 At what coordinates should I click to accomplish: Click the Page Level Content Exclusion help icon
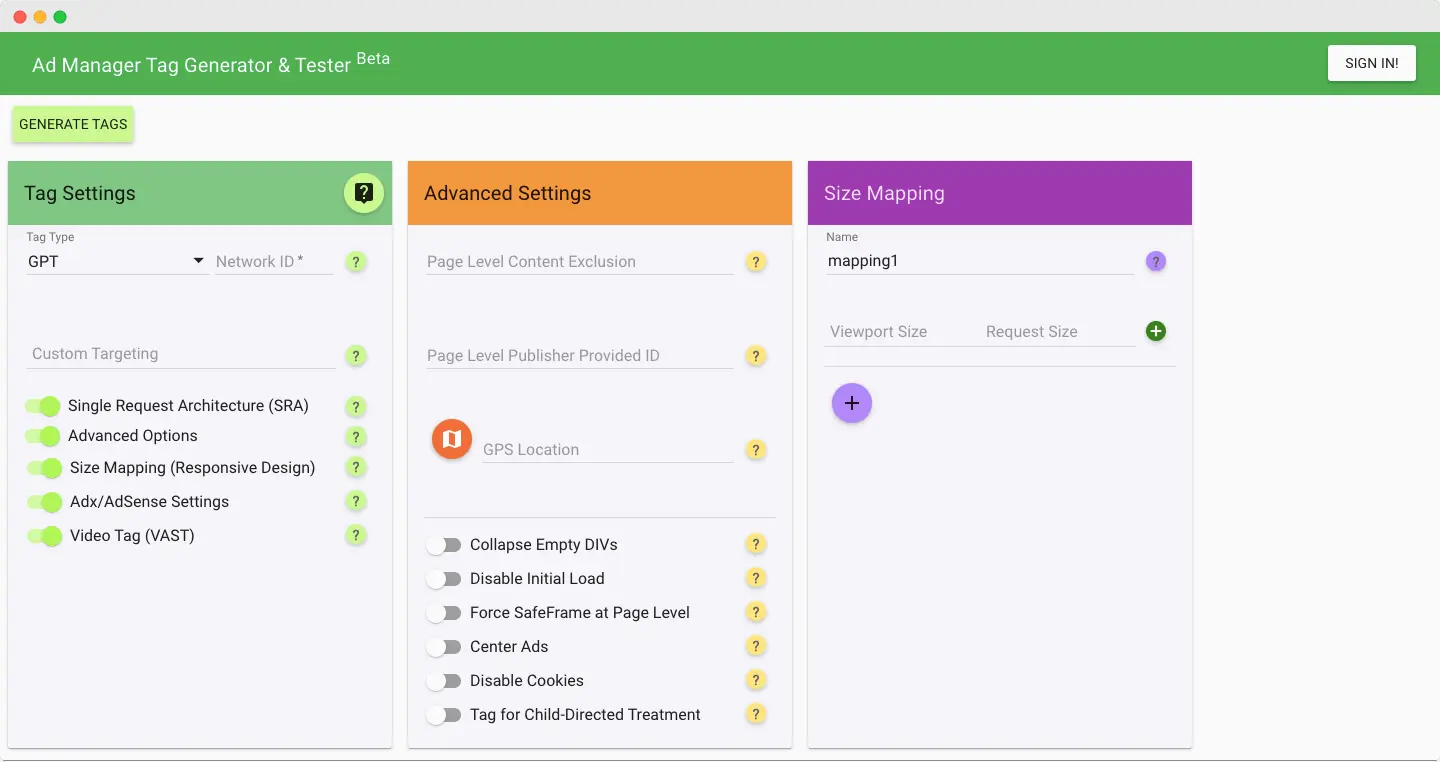[756, 262]
